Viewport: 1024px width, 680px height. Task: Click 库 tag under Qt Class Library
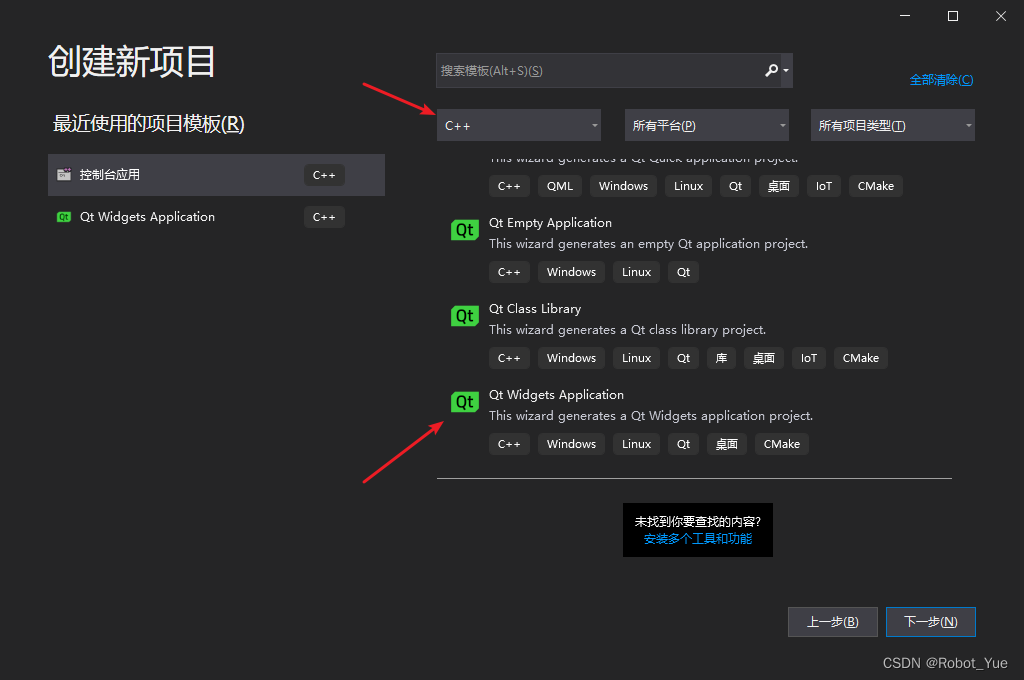click(x=722, y=358)
